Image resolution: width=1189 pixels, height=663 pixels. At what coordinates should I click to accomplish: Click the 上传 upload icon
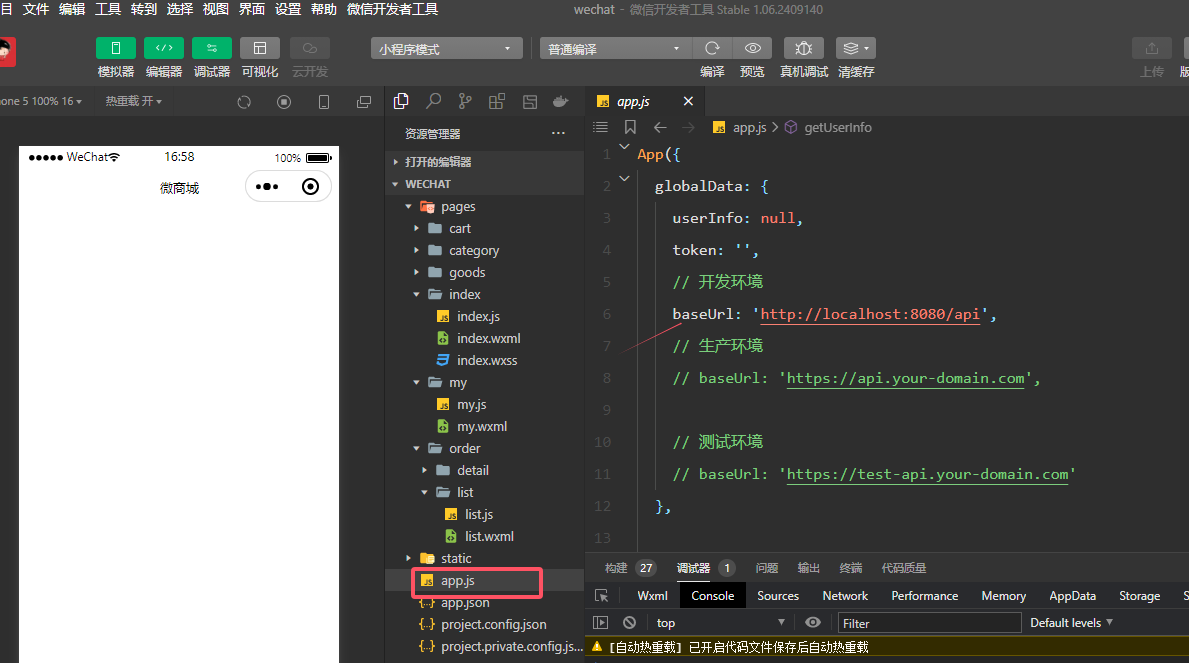pyautogui.click(x=1152, y=48)
